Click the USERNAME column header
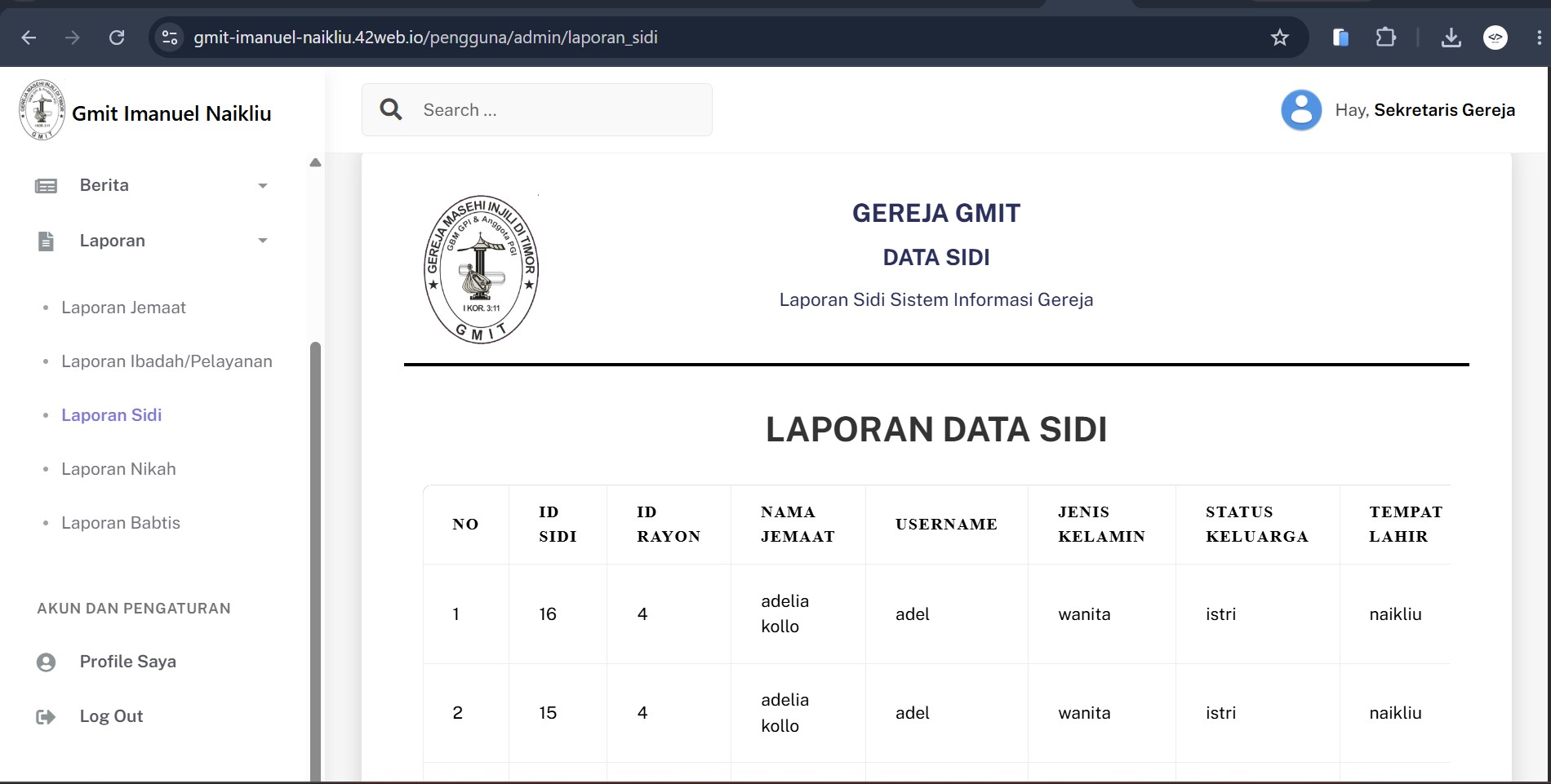Screen dimensions: 1551x784 pos(946,525)
